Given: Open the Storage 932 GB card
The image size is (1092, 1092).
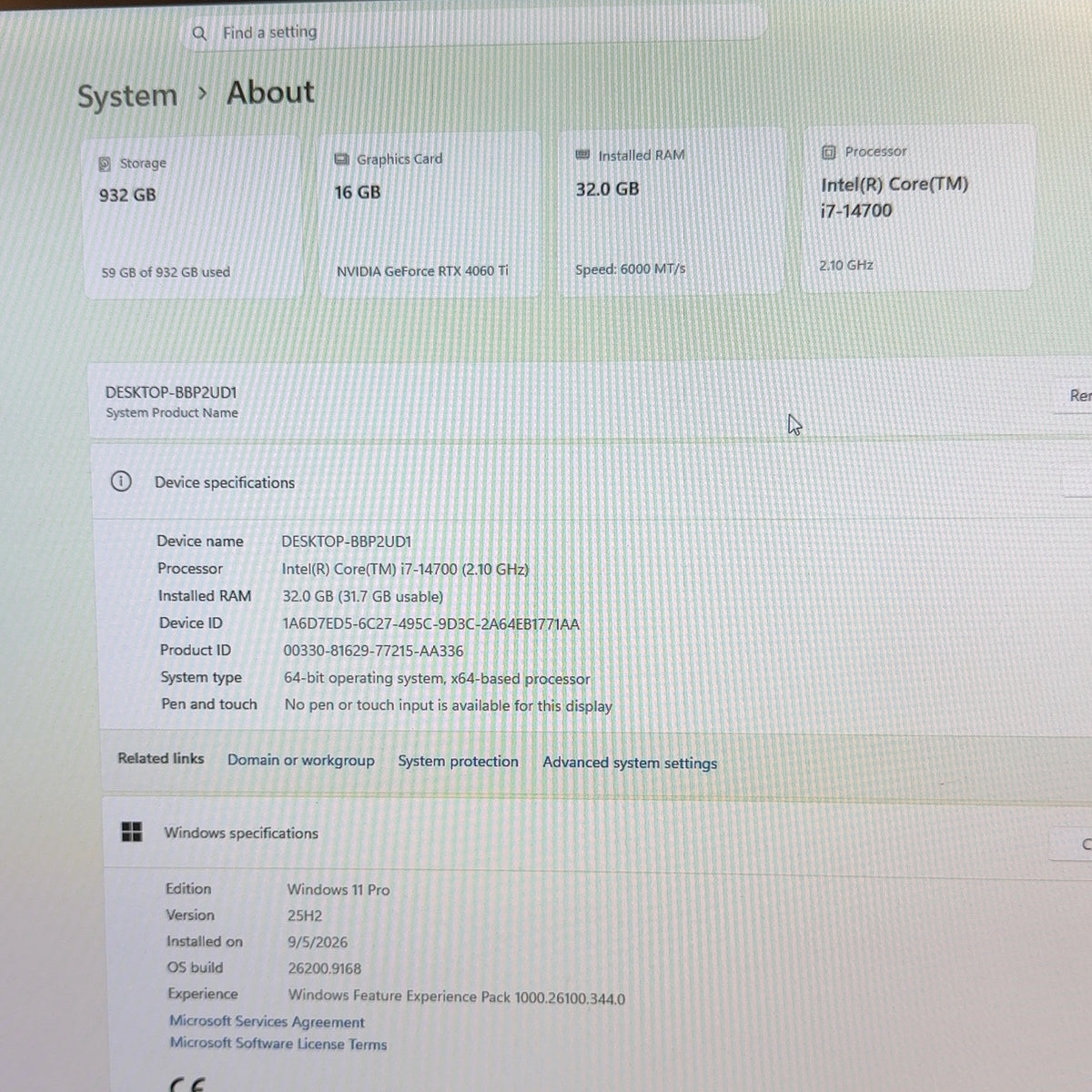Looking at the screenshot, I should [x=193, y=218].
